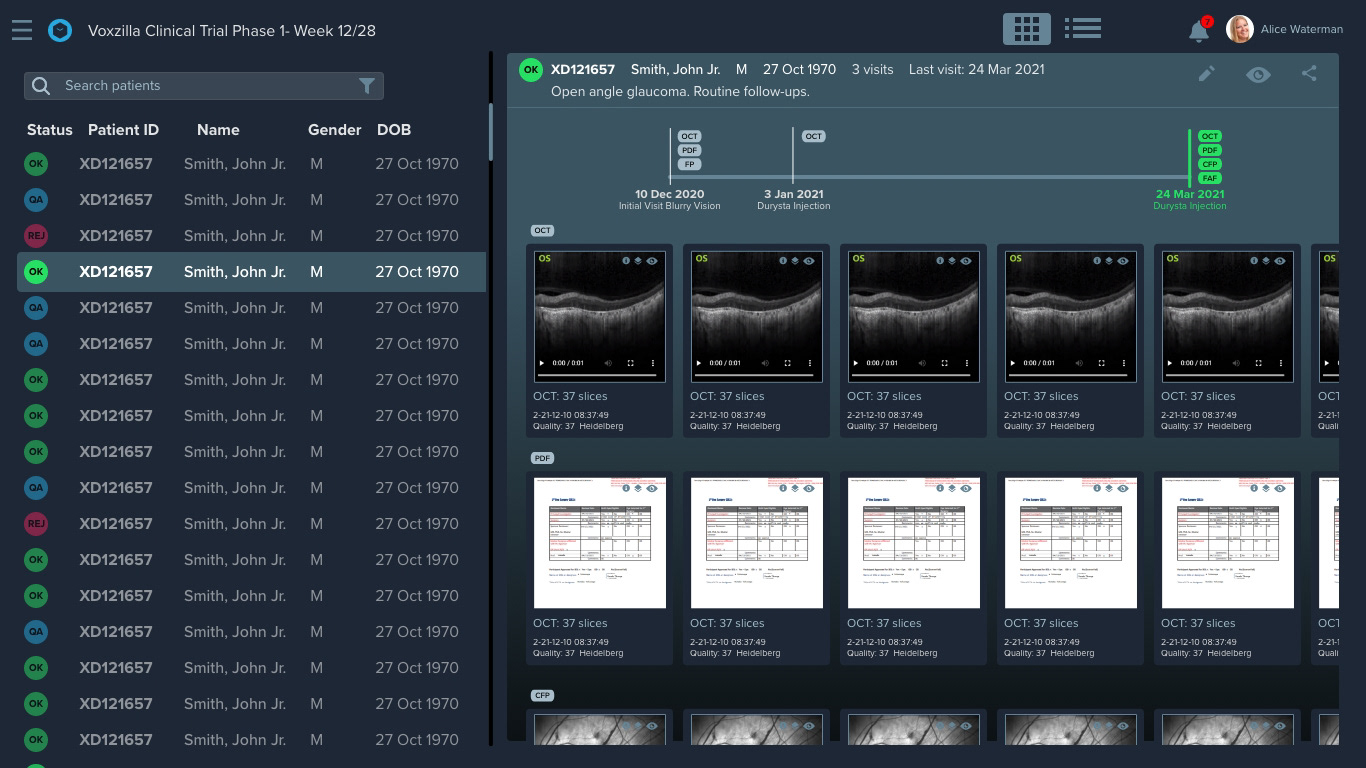Click the 3 visits text in header
Image resolution: width=1366 pixels, height=768 pixels.
pyautogui.click(x=872, y=70)
